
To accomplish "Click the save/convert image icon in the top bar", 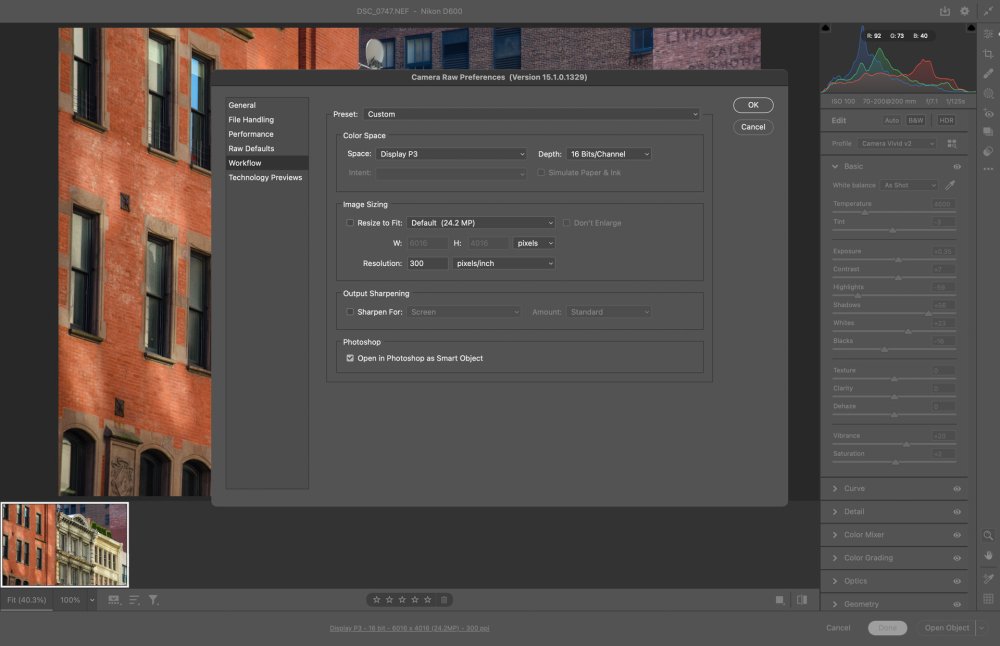I will tap(945, 11).
